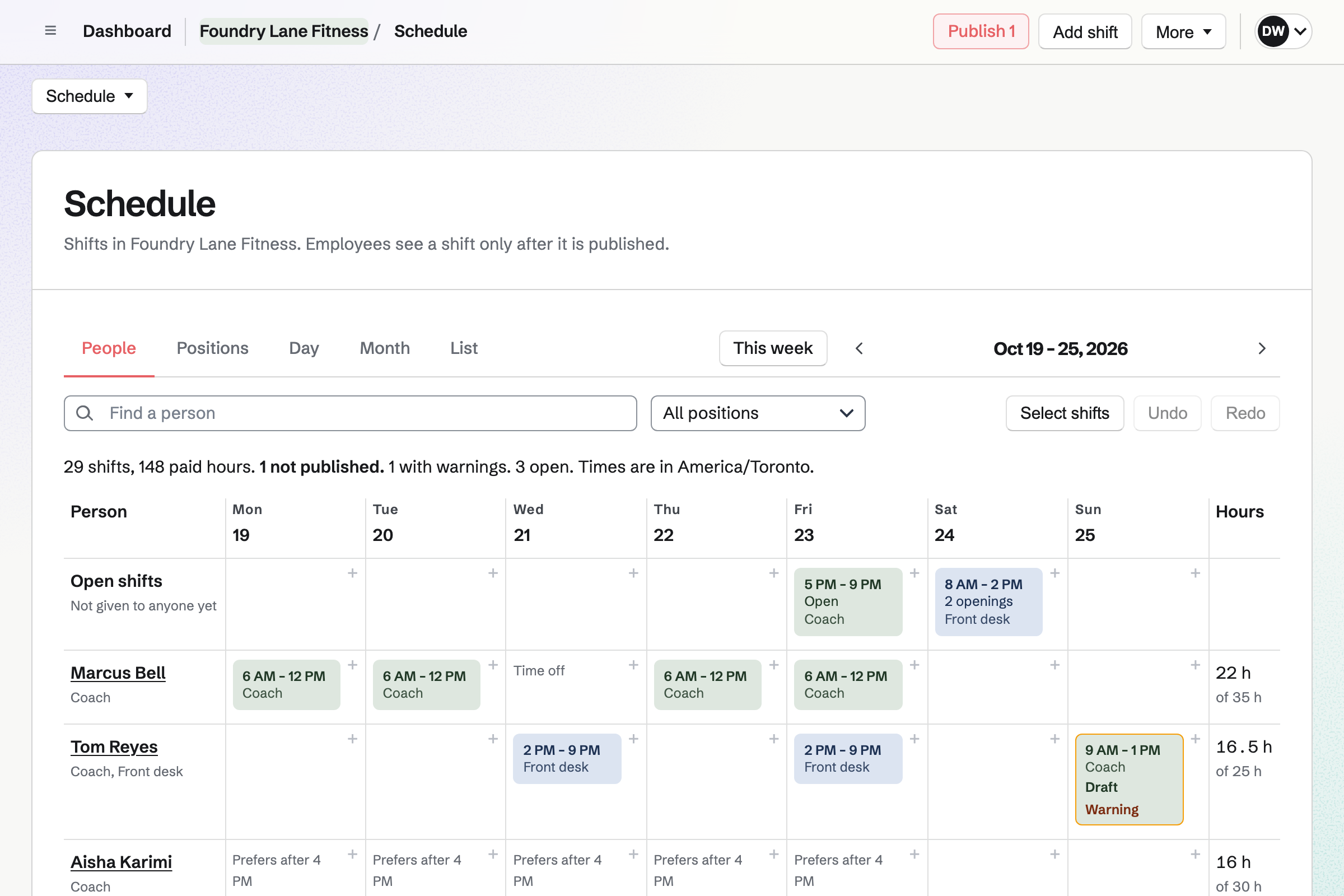The width and height of the screenshot is (1344, 896).
Task: Go to previous week arrow
Action: click(859, 348)
